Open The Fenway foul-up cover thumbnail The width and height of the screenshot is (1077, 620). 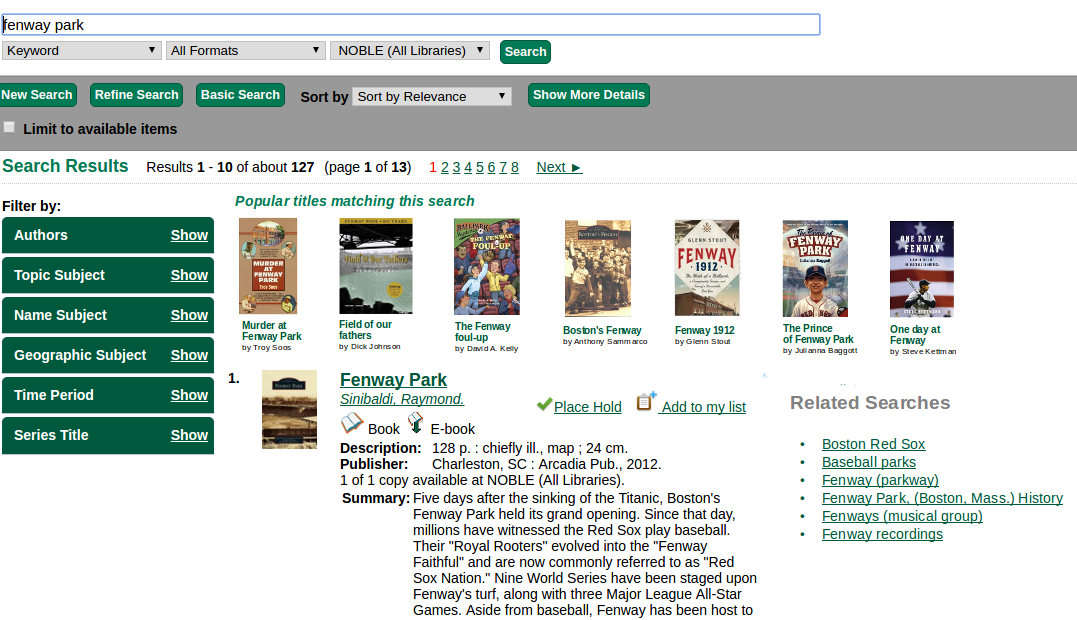487,266
